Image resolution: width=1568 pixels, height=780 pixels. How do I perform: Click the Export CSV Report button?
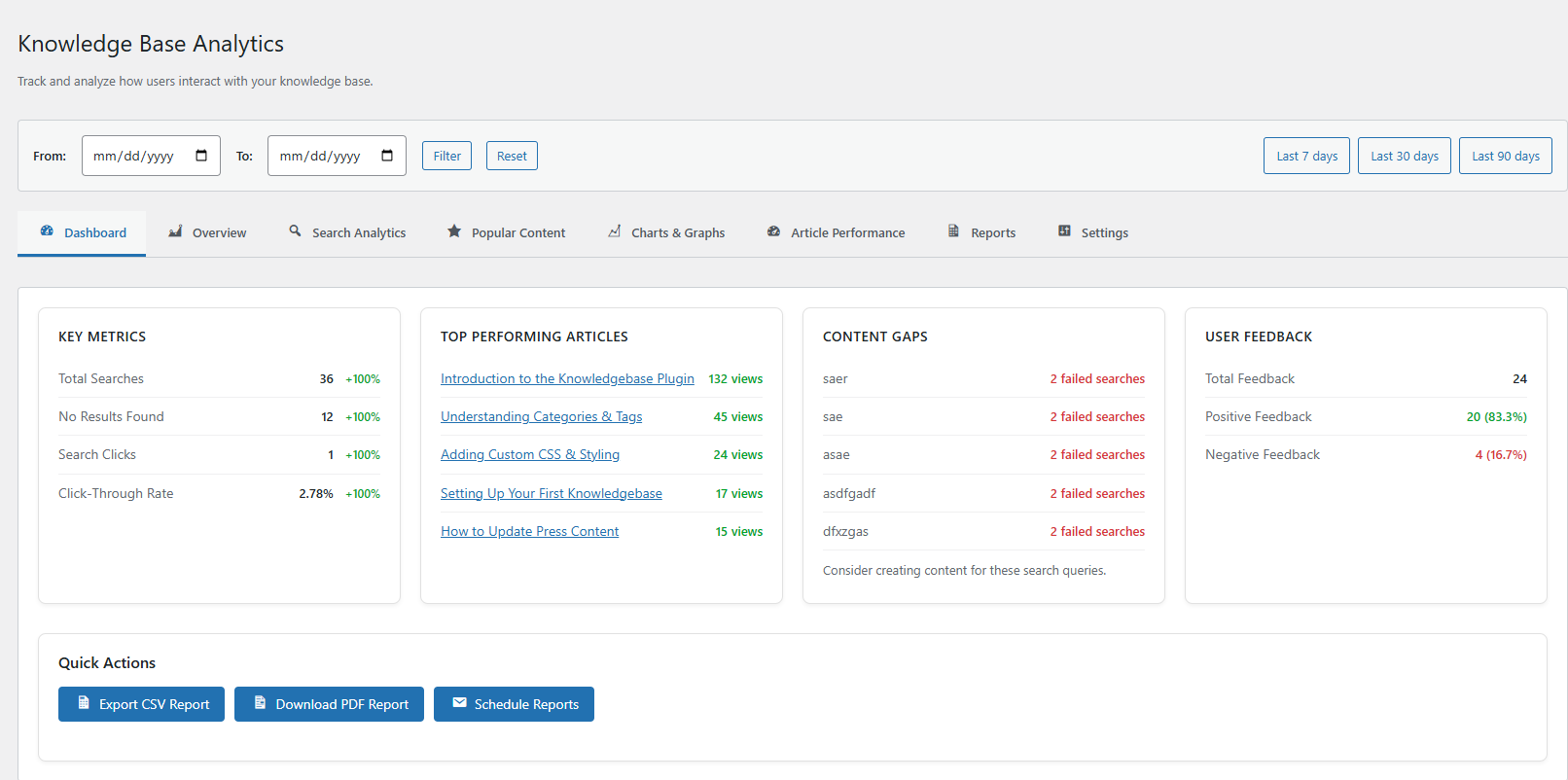pyautogui.click(x=141, y=704)
